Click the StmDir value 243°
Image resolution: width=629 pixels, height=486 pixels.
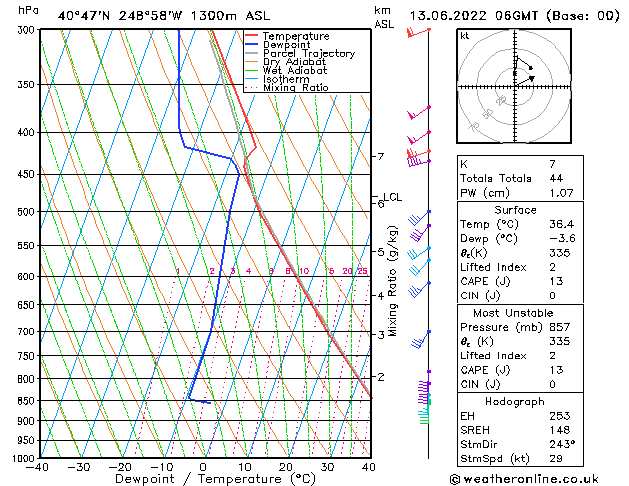point(562,444)
